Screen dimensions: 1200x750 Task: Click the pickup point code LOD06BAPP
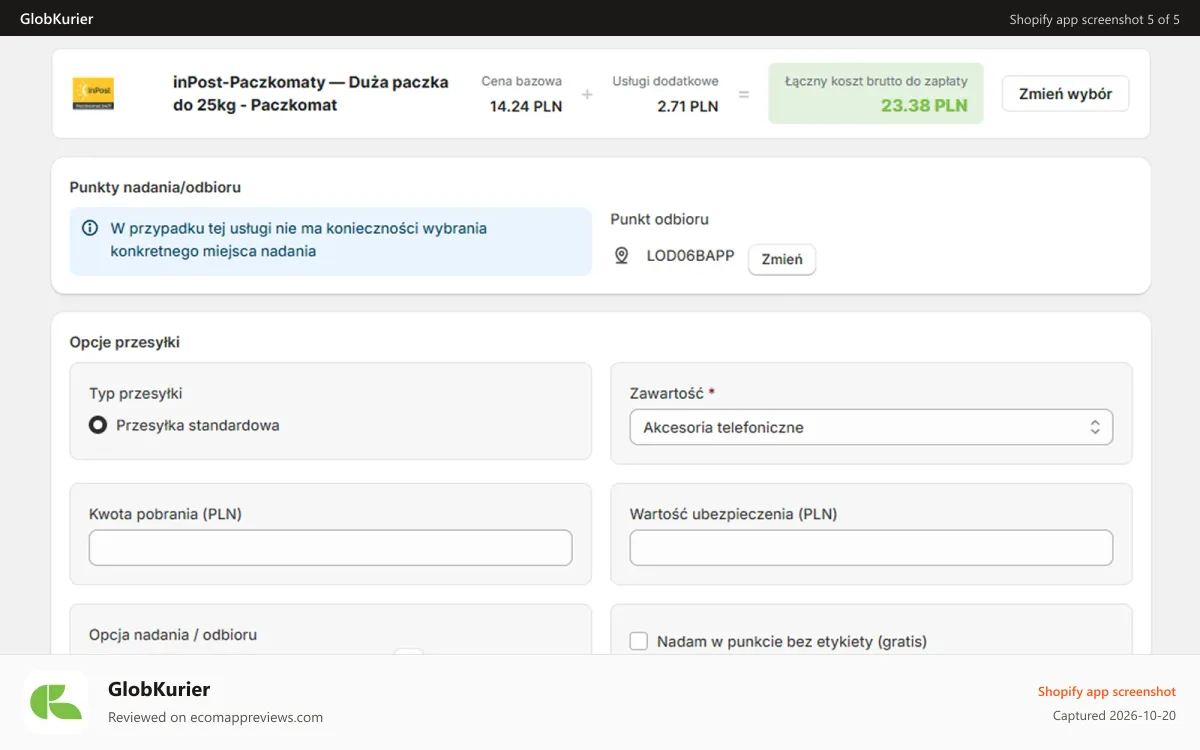pyautogui.click(x=690, y=256)
